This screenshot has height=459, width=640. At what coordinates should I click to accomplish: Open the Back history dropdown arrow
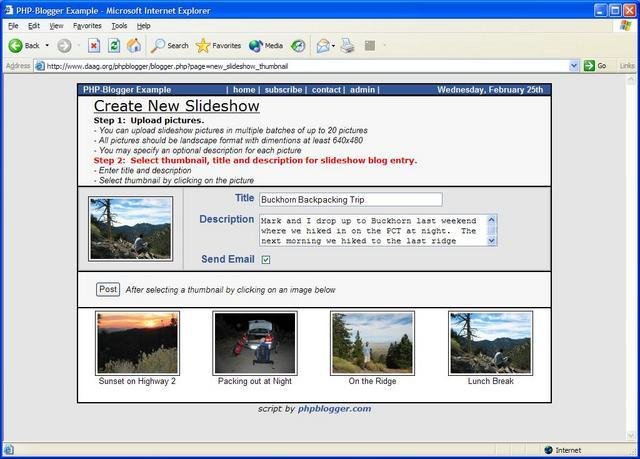point(47,45)
